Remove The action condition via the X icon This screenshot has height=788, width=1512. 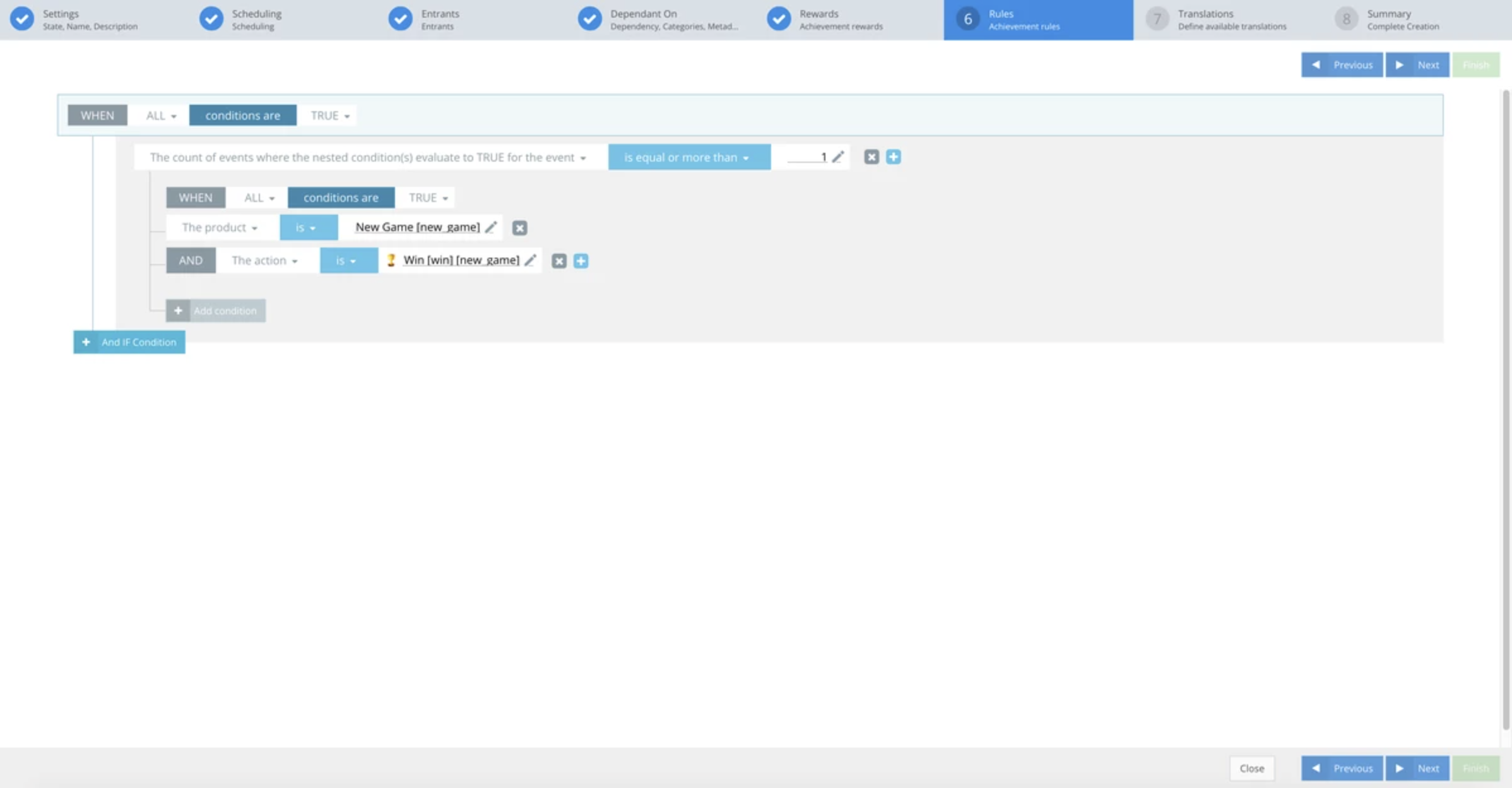click(558, 260)
